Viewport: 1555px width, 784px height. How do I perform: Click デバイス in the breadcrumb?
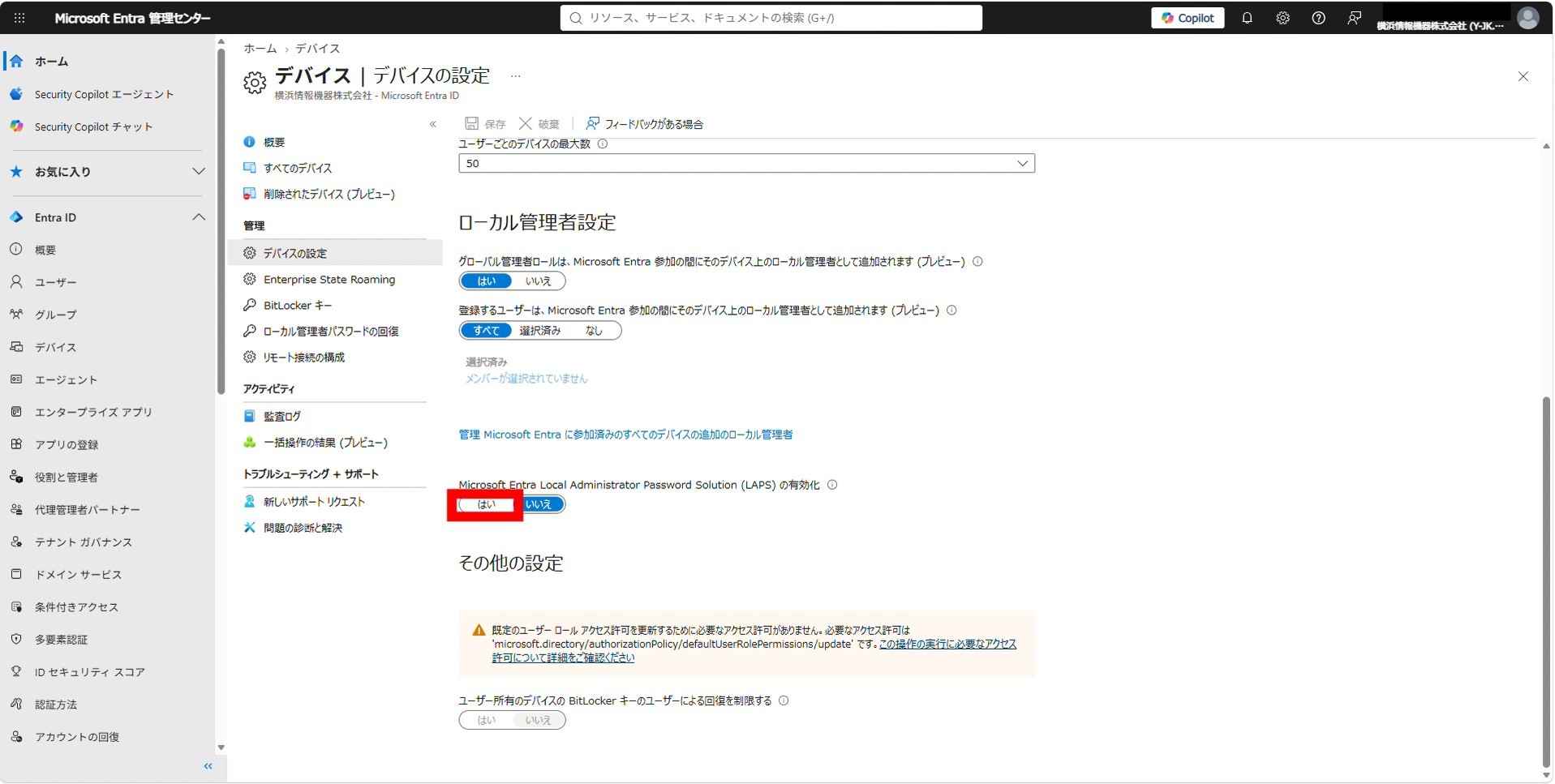click(317, 49)
